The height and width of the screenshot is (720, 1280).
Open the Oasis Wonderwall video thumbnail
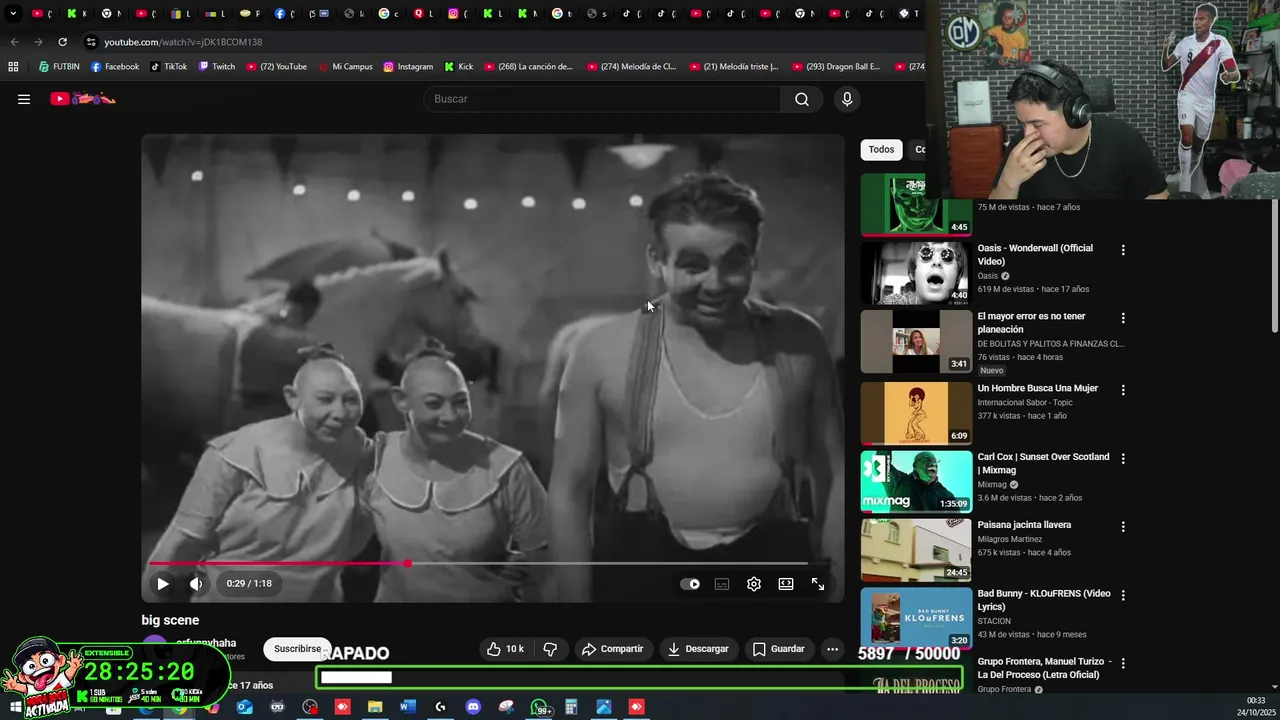coord(916,273)
